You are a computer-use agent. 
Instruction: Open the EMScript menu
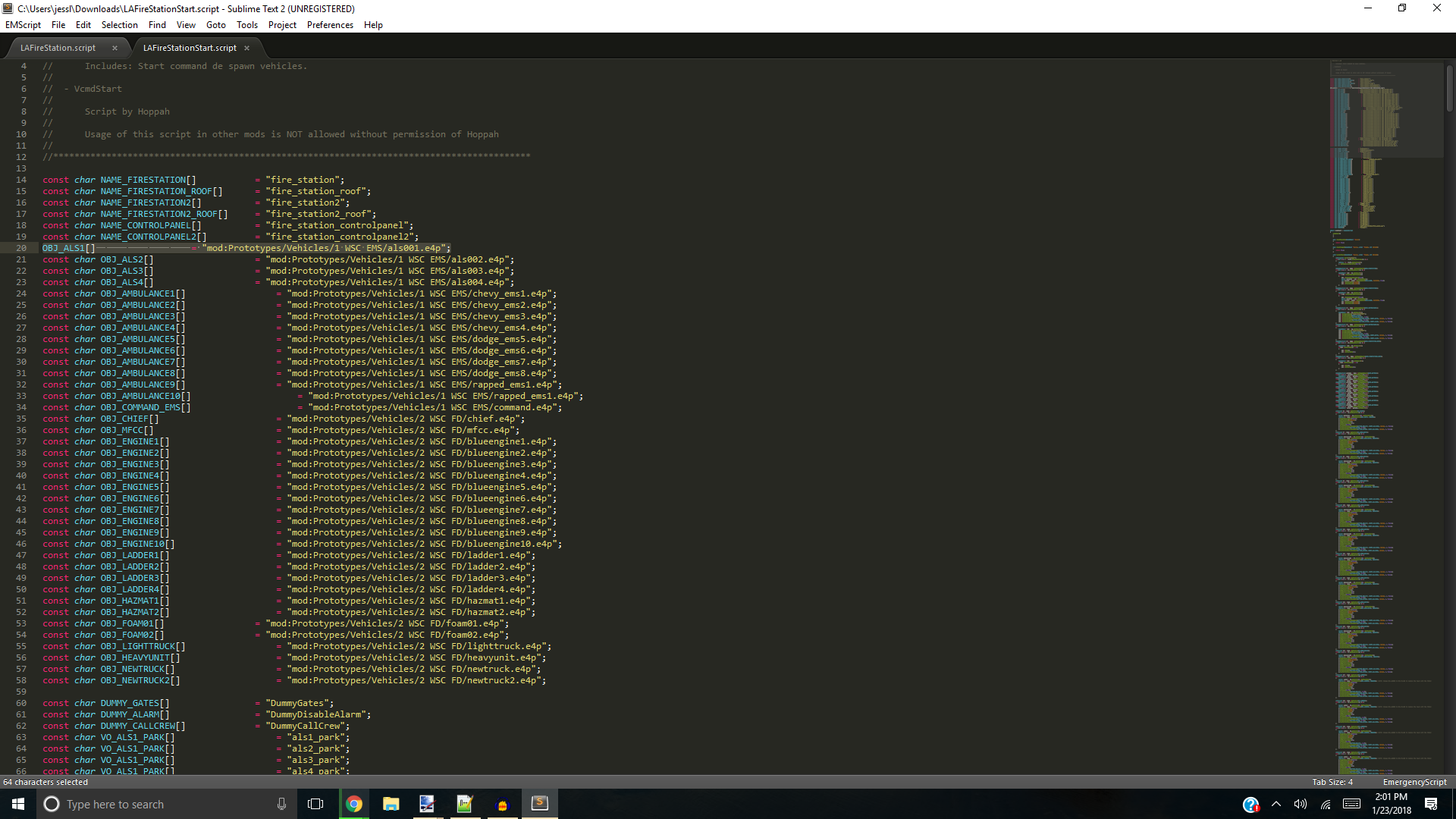[x=24, y=25]
